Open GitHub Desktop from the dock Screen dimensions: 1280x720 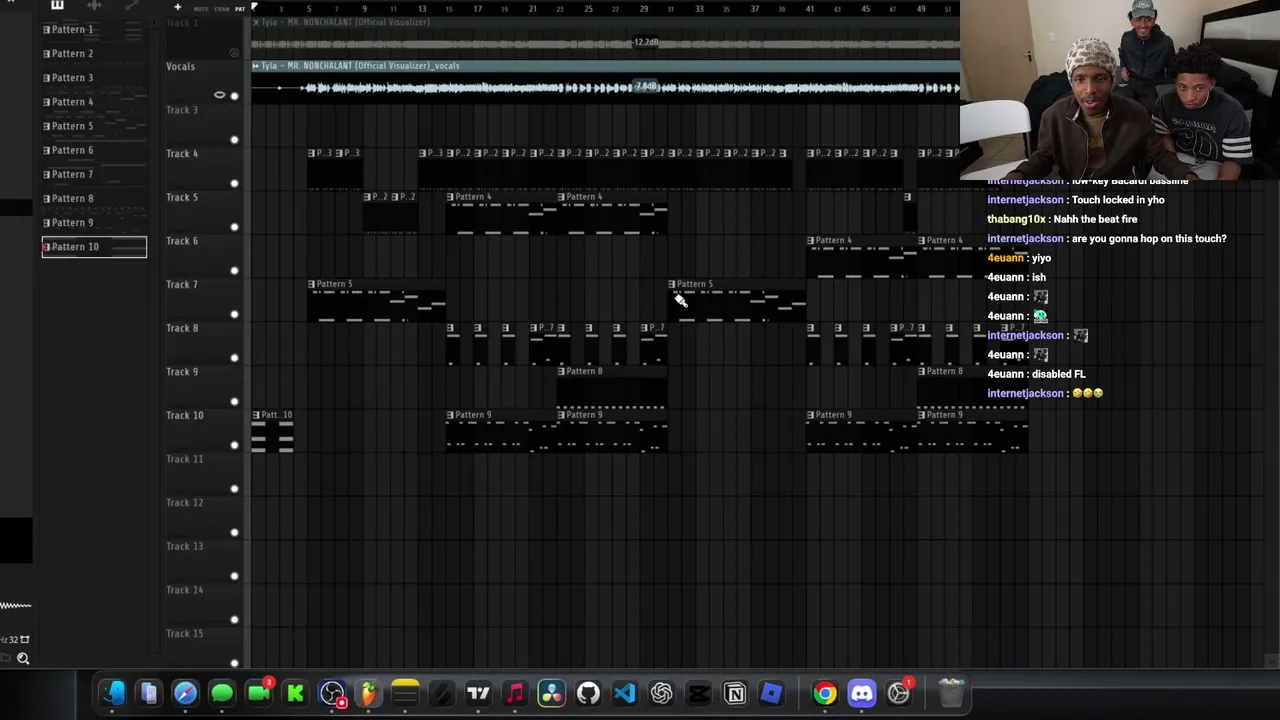point(588,693)
